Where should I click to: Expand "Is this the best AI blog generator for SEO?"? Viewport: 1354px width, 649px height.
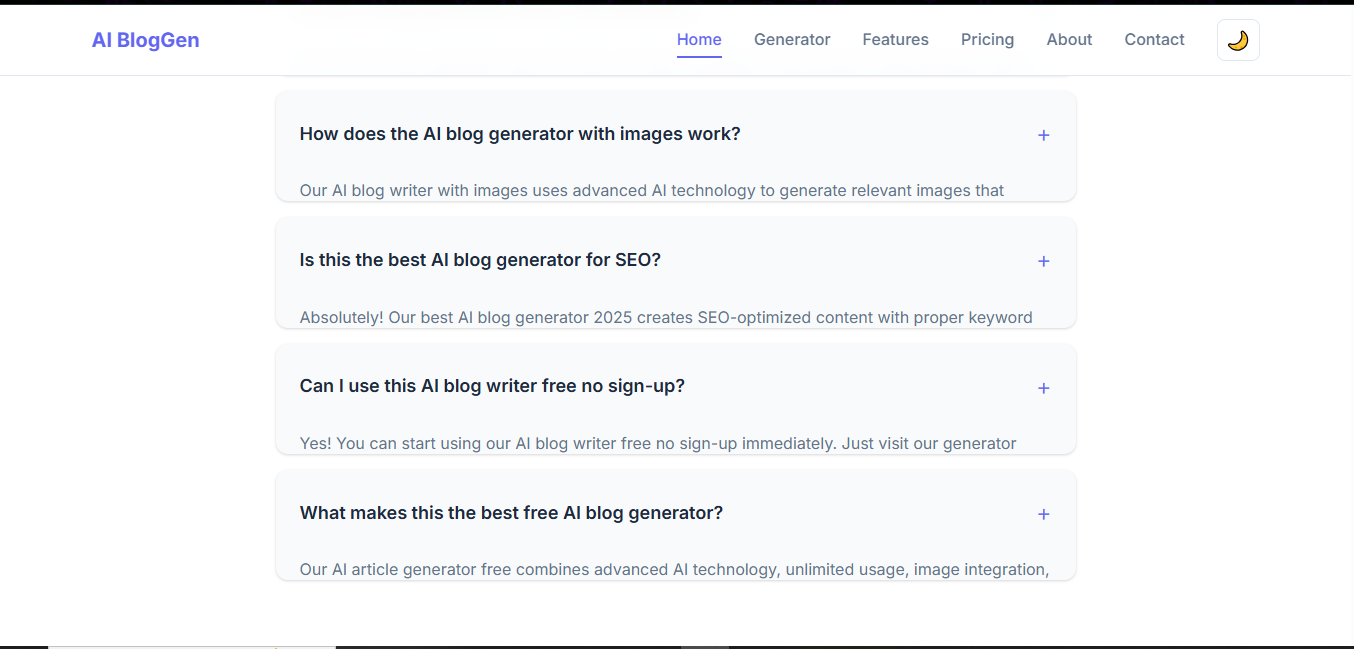pyautogui.click(x=480, y=260)
